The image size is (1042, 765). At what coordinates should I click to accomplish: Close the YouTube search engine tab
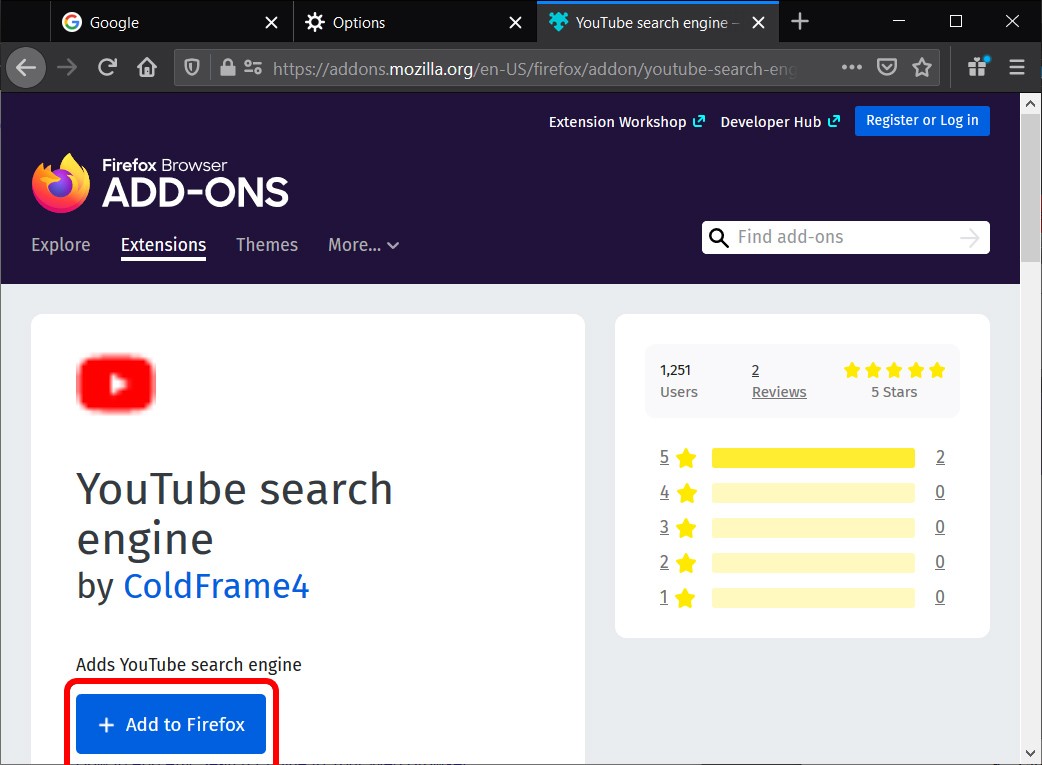point(758,23)
